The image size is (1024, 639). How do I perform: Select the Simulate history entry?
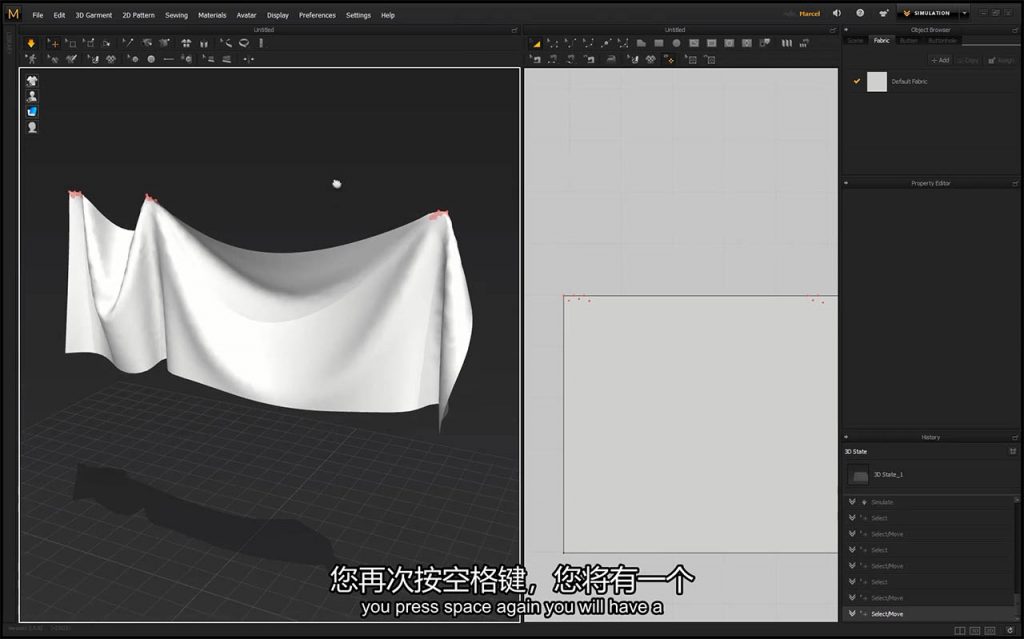[x=930, y=502]
